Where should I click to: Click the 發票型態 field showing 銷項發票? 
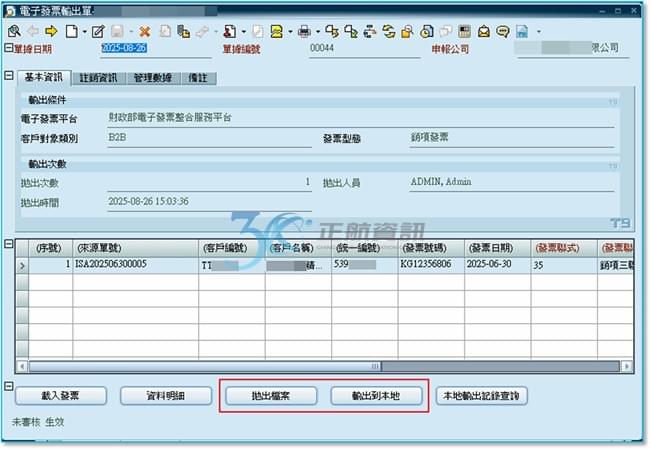512,138
